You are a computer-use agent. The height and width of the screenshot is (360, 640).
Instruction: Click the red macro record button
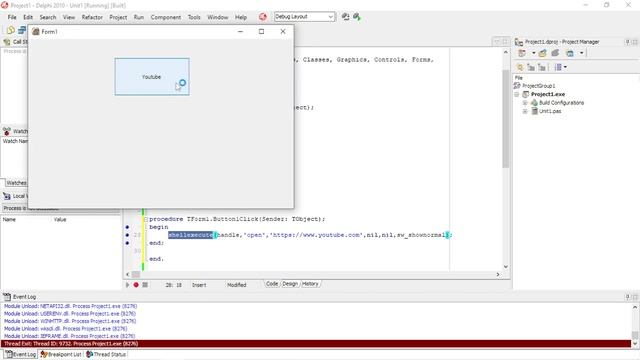tap(136, 285)
